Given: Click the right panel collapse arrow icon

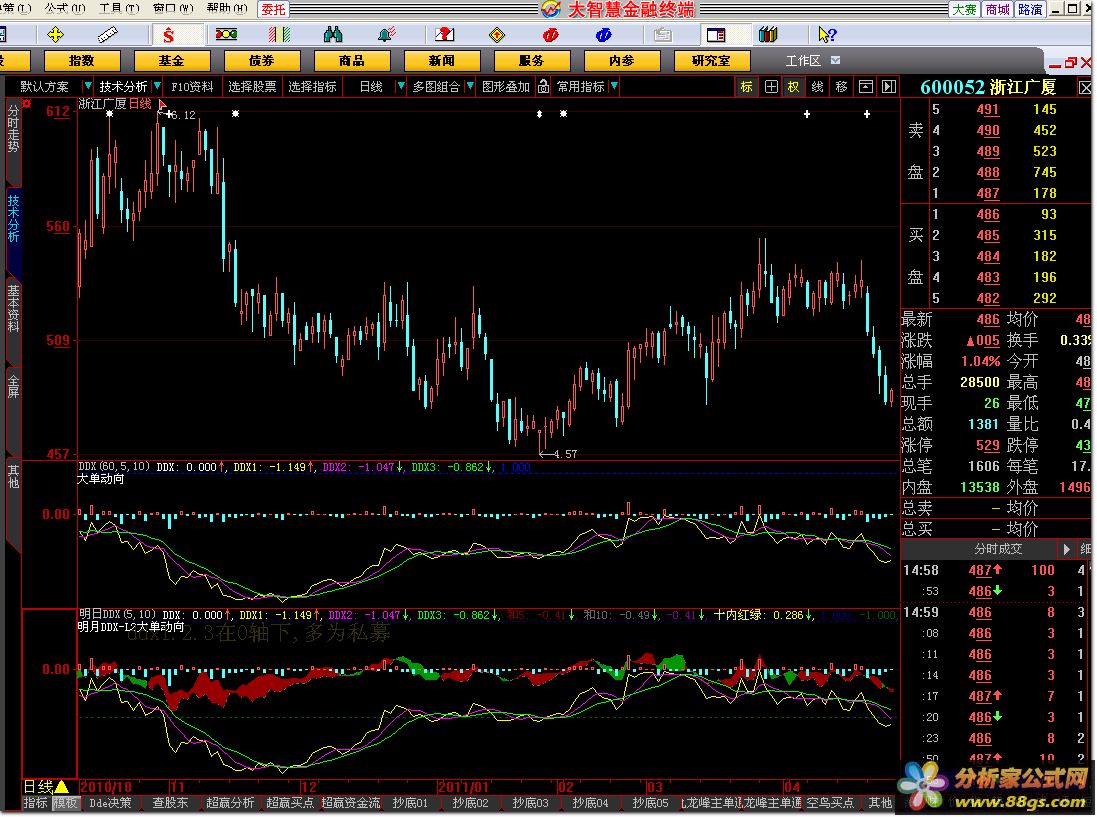Looking at the screenshot, I should 889,87.
